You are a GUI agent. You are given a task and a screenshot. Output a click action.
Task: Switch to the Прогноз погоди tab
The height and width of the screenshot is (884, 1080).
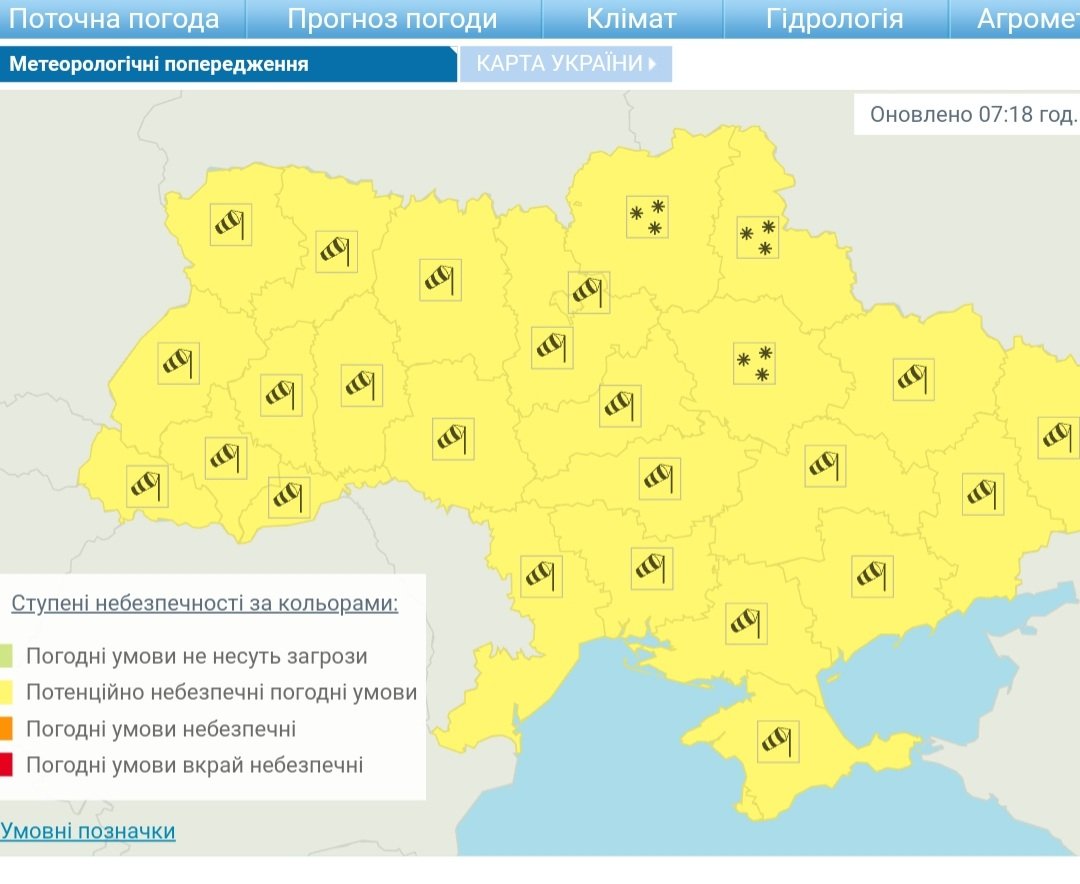click(392, 19)
